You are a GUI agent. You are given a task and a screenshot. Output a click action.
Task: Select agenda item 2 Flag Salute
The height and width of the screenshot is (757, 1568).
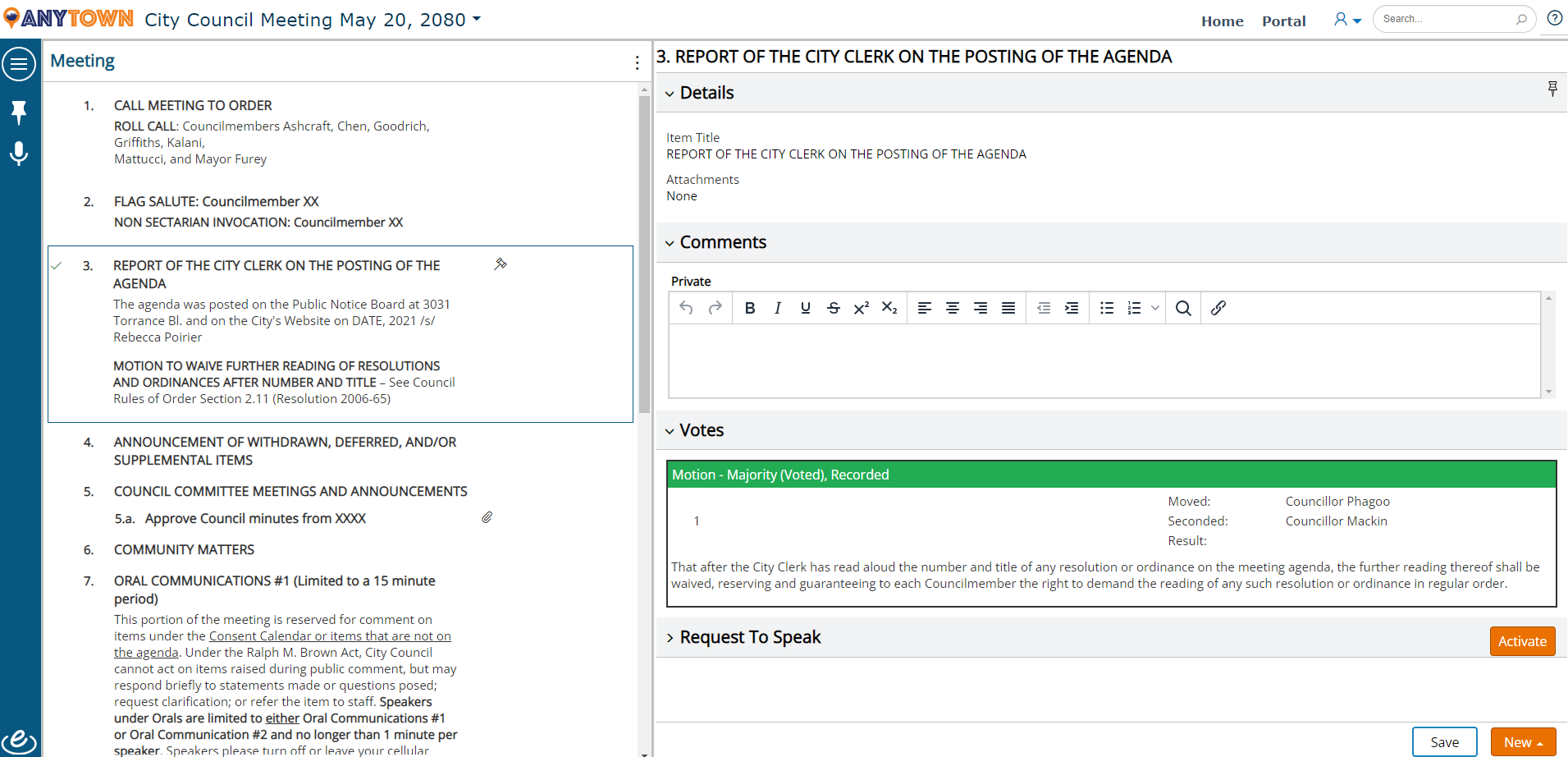pos(216,201)
